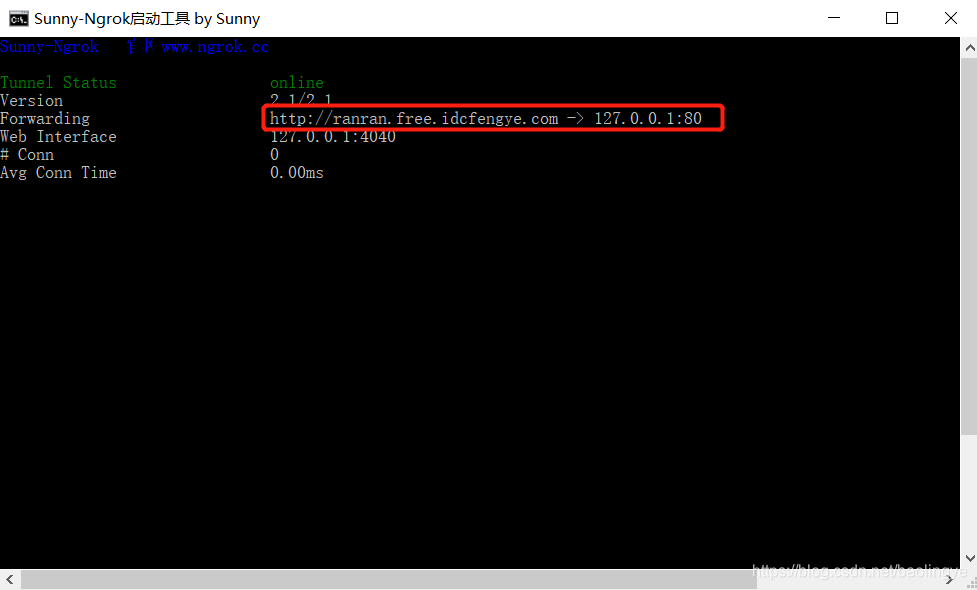Click the # Conn counter value
This screenshot has height=590, width=977.
click(271, 154)
